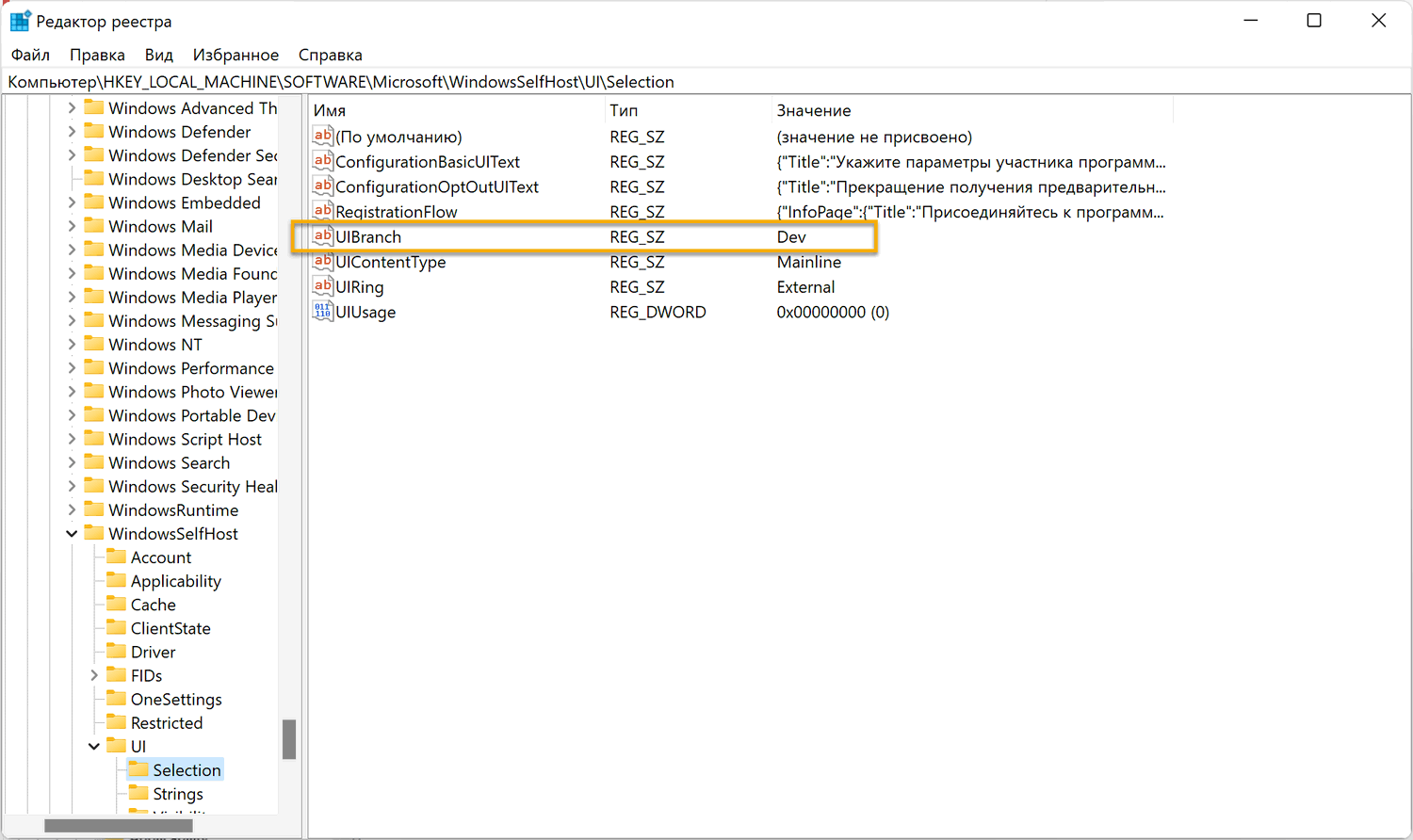The height and width of the screenshot is (840, 1413).
Task: Click the Windows Search folder icon
Action: [93, 461]
